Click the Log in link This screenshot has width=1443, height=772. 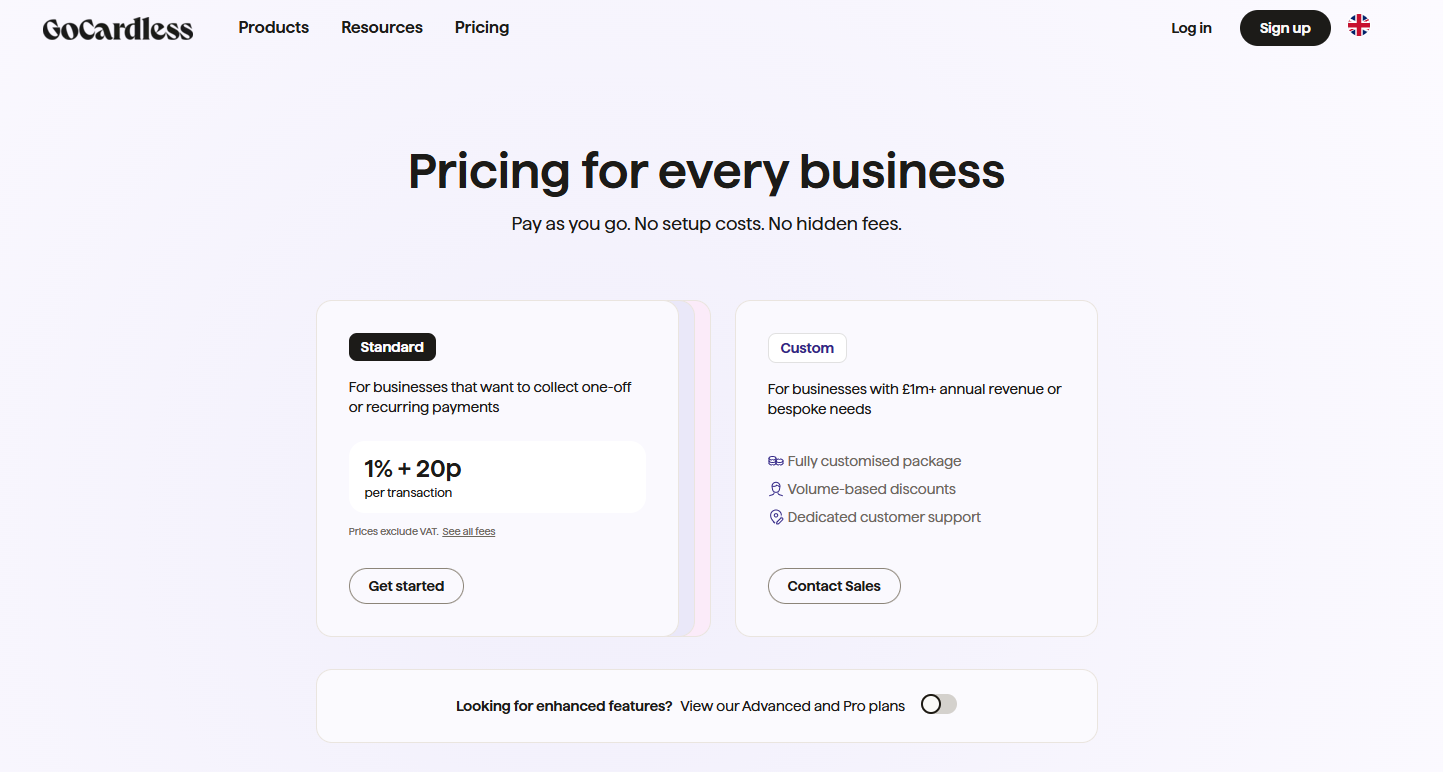1191,28
